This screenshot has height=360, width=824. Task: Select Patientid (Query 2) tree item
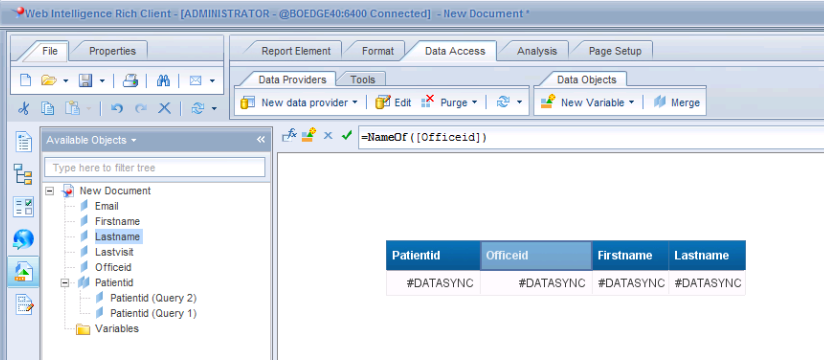tap(153, 298)
